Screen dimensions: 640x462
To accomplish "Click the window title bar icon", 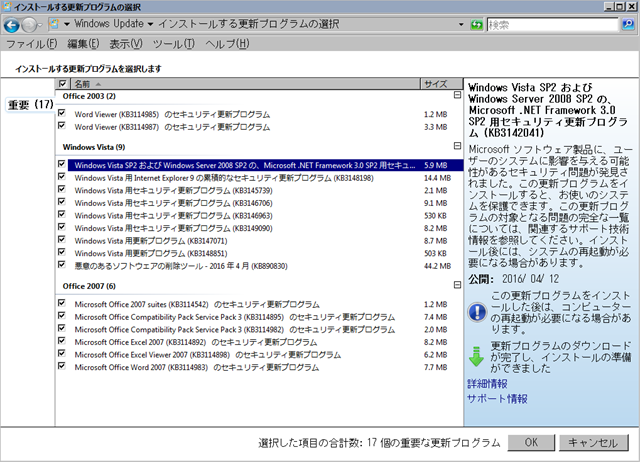I will 7,6.
